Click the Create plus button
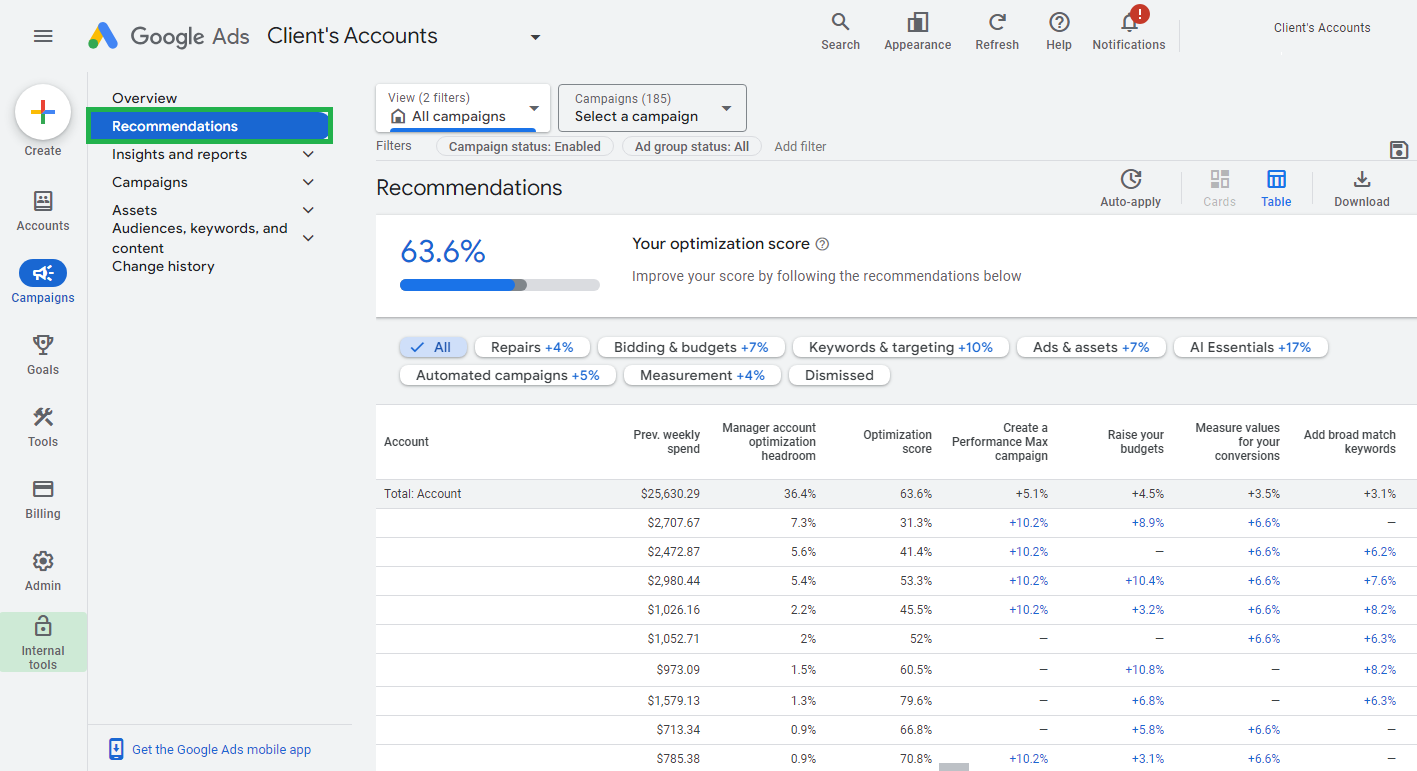Screen dimensions: 1417x771 43,112
